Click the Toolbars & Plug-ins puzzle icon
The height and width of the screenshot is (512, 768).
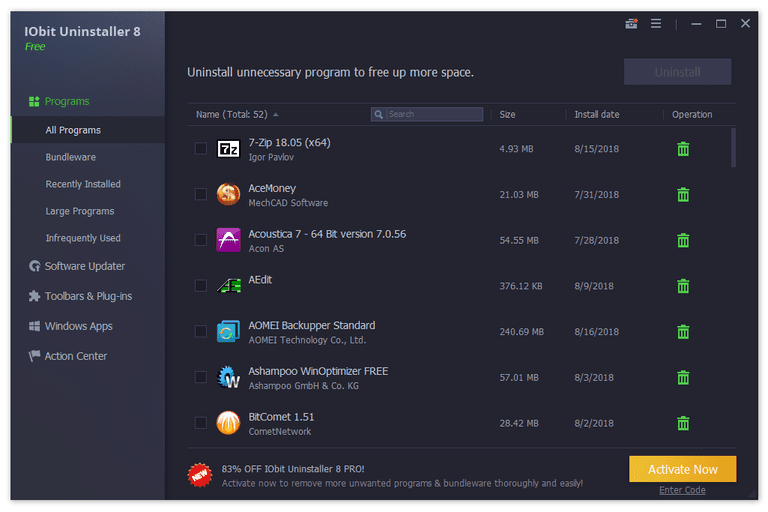pos(34,296)
